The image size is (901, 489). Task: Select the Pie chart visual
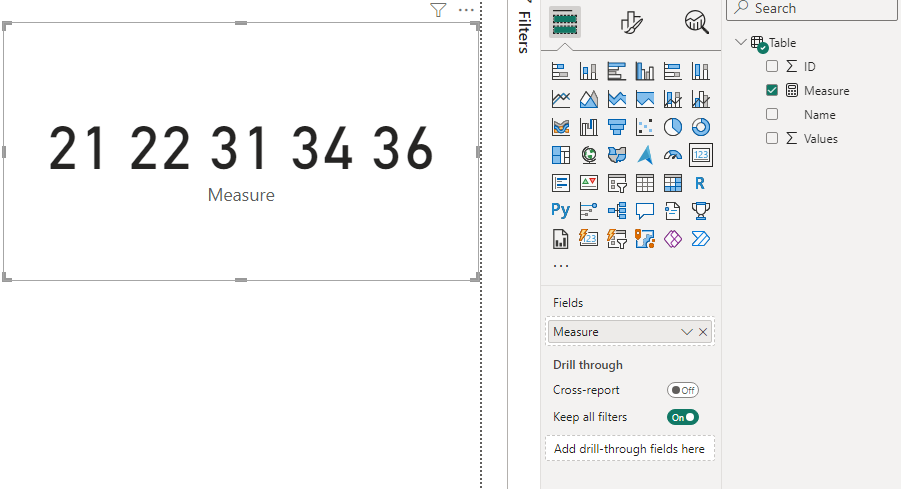click(672, 127)
